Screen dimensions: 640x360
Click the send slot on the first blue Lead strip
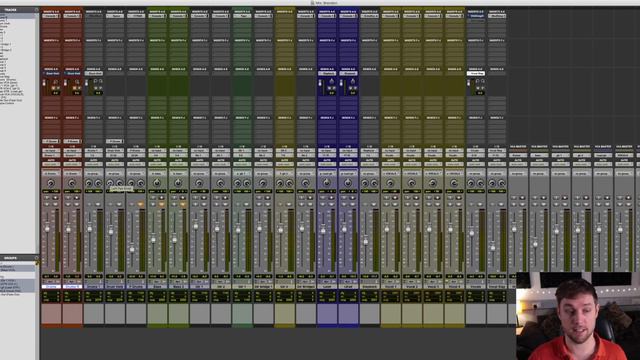[327, 73]
